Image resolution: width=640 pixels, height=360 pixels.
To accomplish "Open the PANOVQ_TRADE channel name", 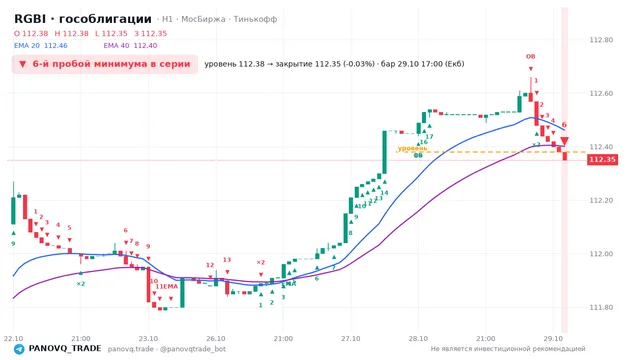I will click(x=65, y=349).
